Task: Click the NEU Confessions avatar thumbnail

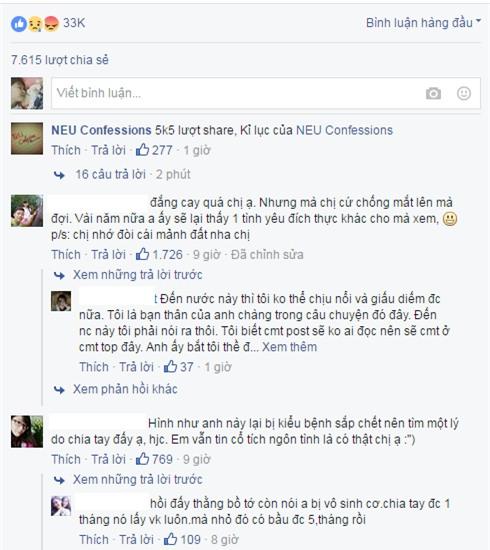Action: [27, 139]
